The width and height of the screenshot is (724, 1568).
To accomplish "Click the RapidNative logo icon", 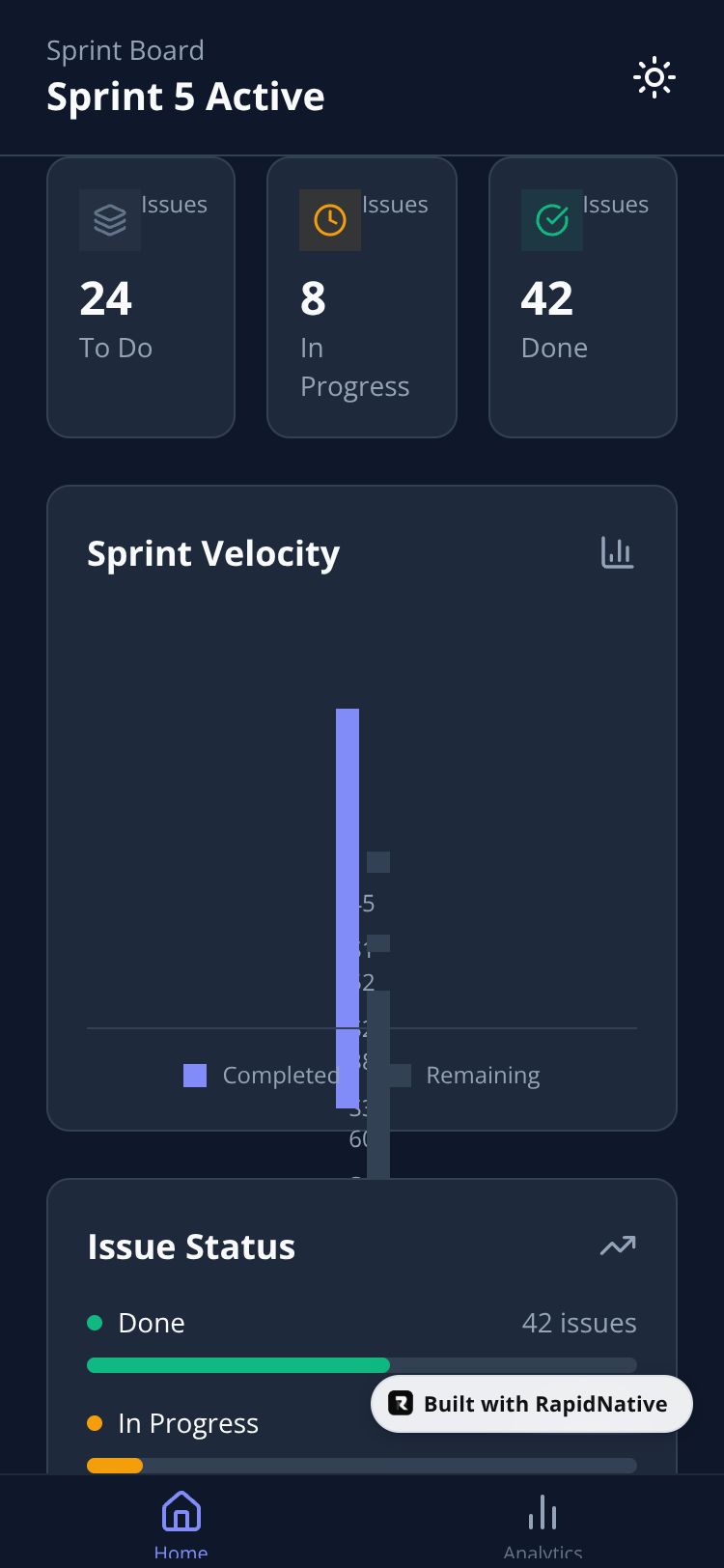I will click(401, 1403).
